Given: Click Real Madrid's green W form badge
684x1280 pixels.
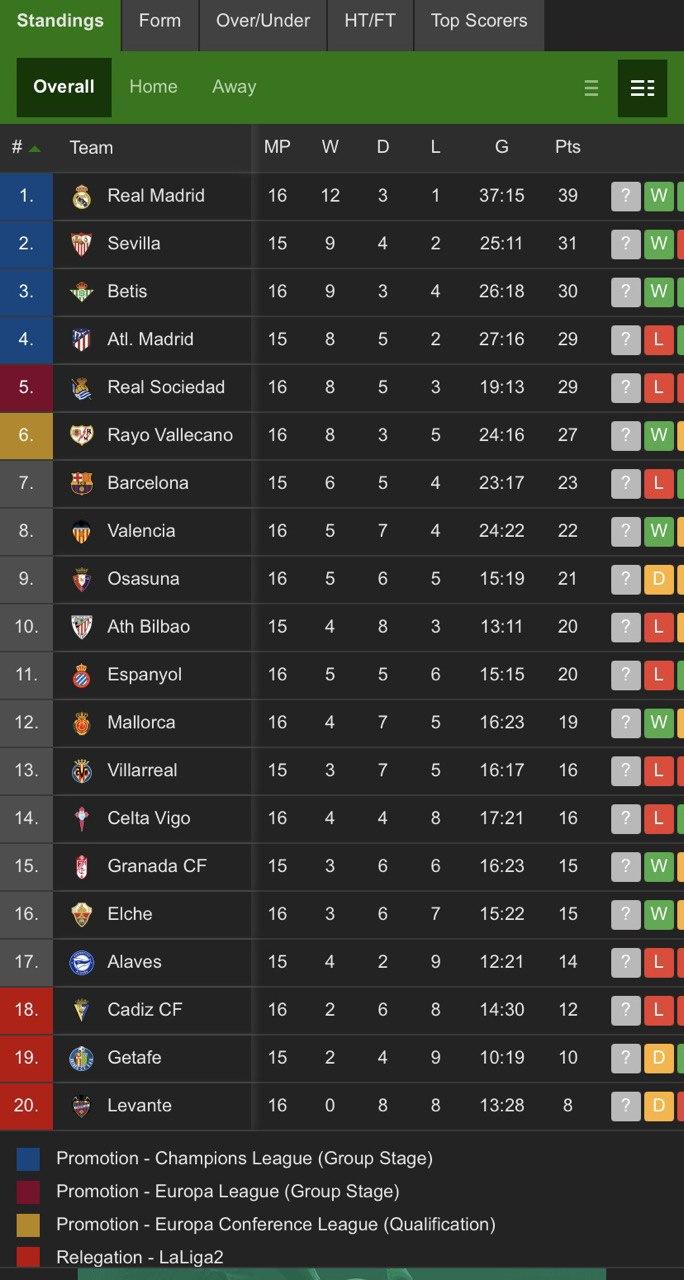Looking at the screenshot, I should pos(658,196).
